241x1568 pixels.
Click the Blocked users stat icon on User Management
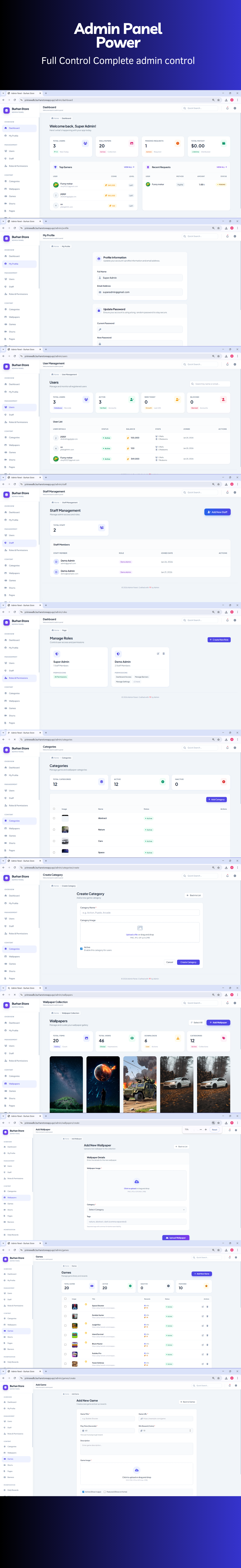pos(223,400)
